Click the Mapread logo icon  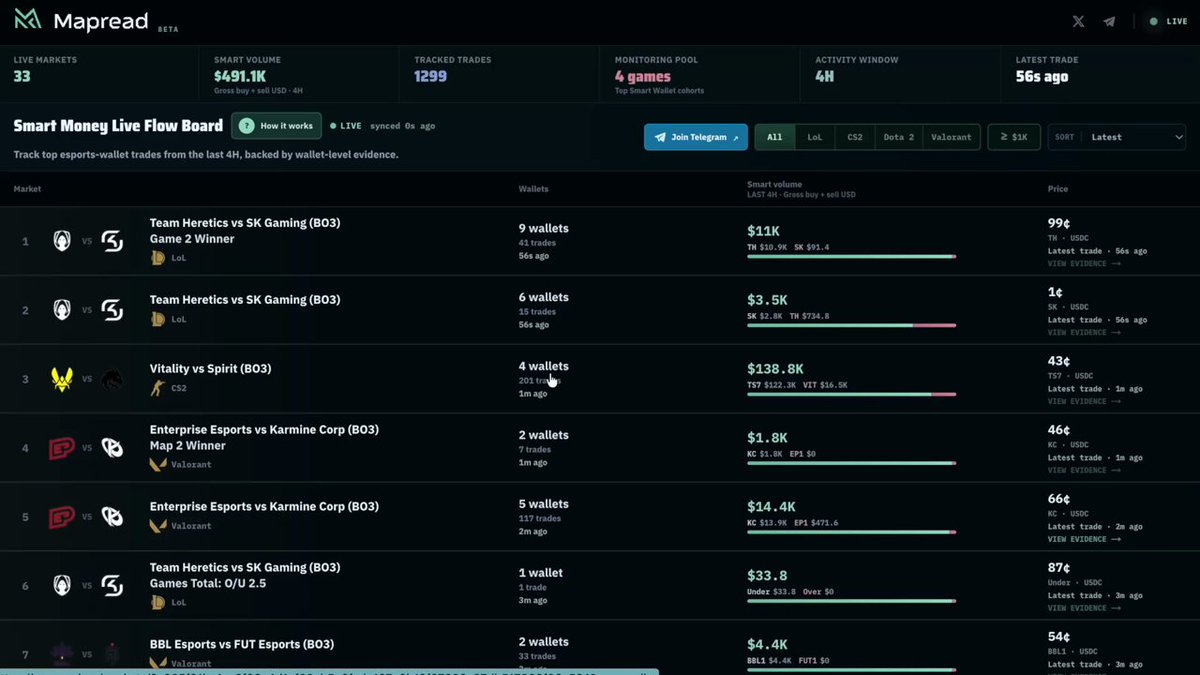[x=28, y=19]
